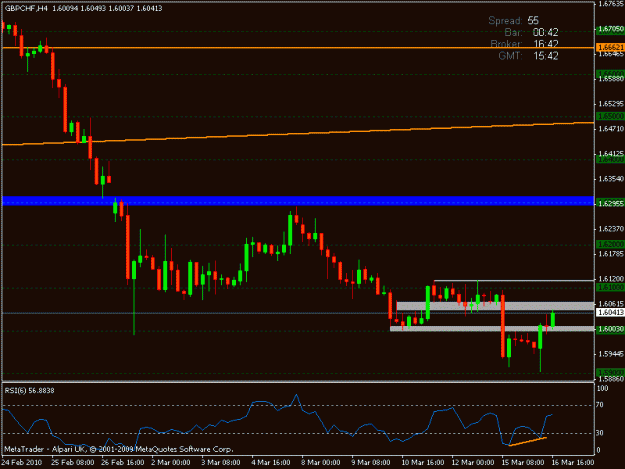Select the orange divergence line on RSI
625x469 pixels.
pyautogui.click(x=527, y=442)
